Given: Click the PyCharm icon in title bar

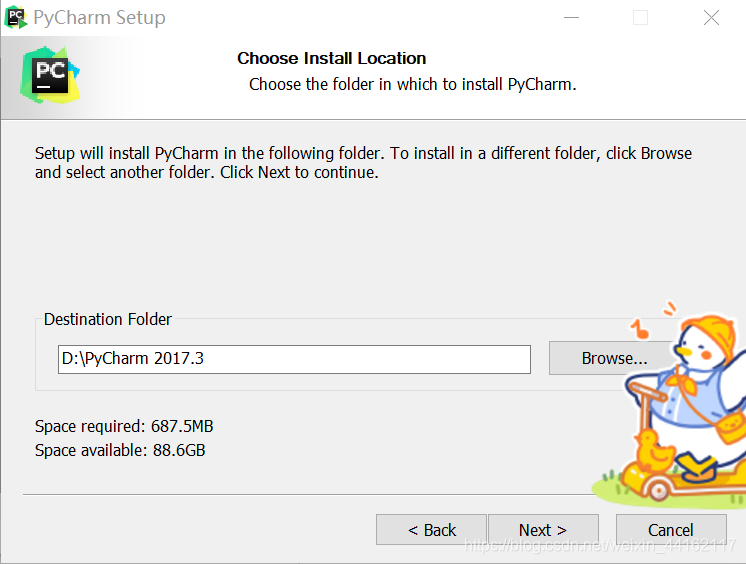Looking at the screenshot, I should coord(15,17).
